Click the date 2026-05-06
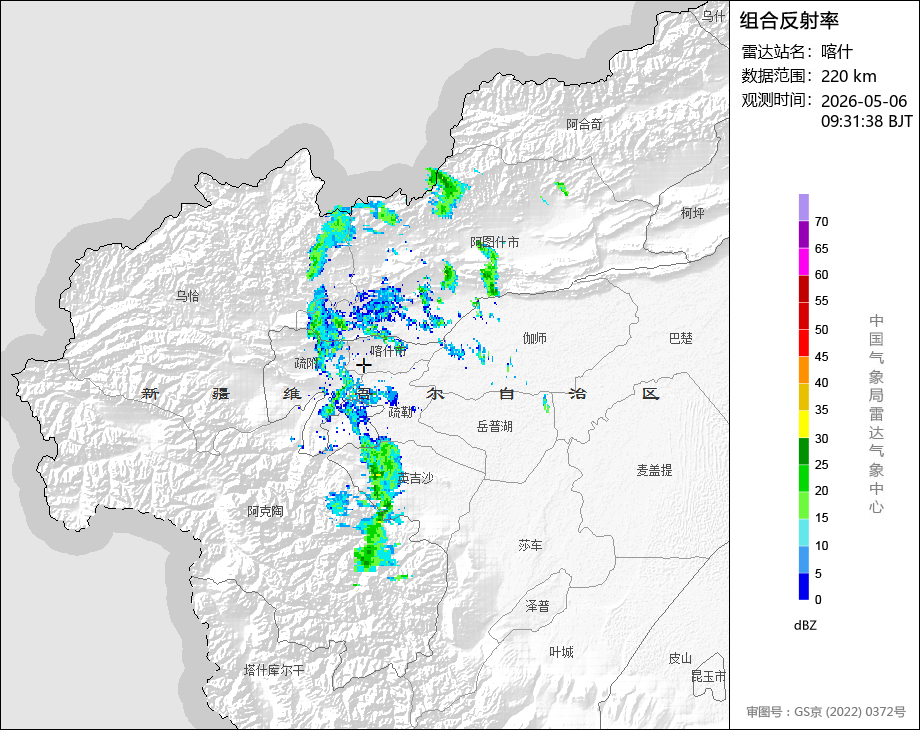 864,101
